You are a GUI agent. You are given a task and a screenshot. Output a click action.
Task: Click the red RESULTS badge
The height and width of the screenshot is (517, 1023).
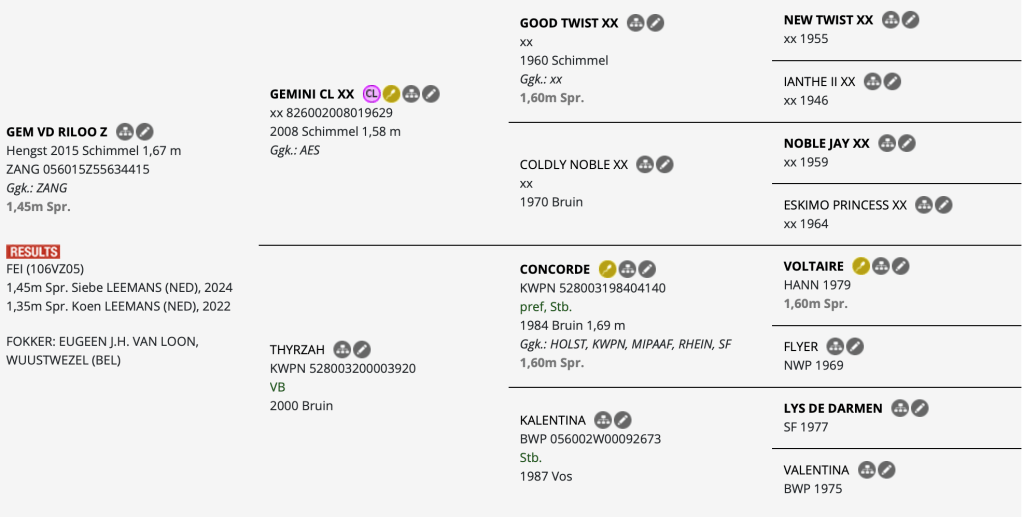pos(33,252)
